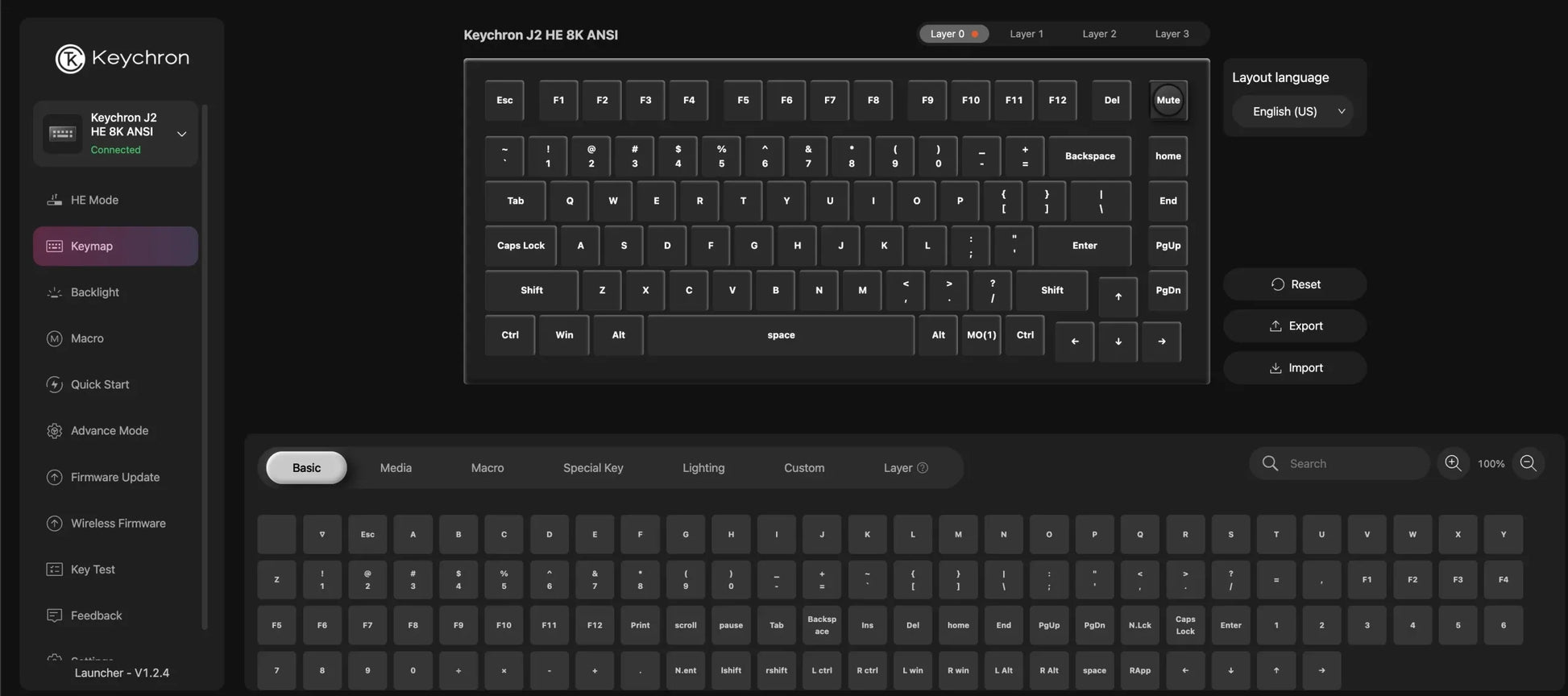The width and height of the screenshot is (1568, 696).
Task: Click the keyboard device thumbnail icon
Action: [x=62, y=133]
